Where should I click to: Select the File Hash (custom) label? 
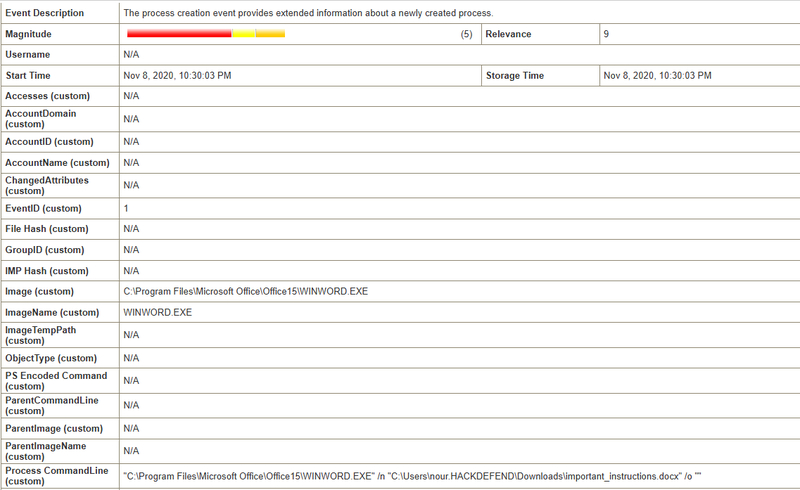point(46,229)
